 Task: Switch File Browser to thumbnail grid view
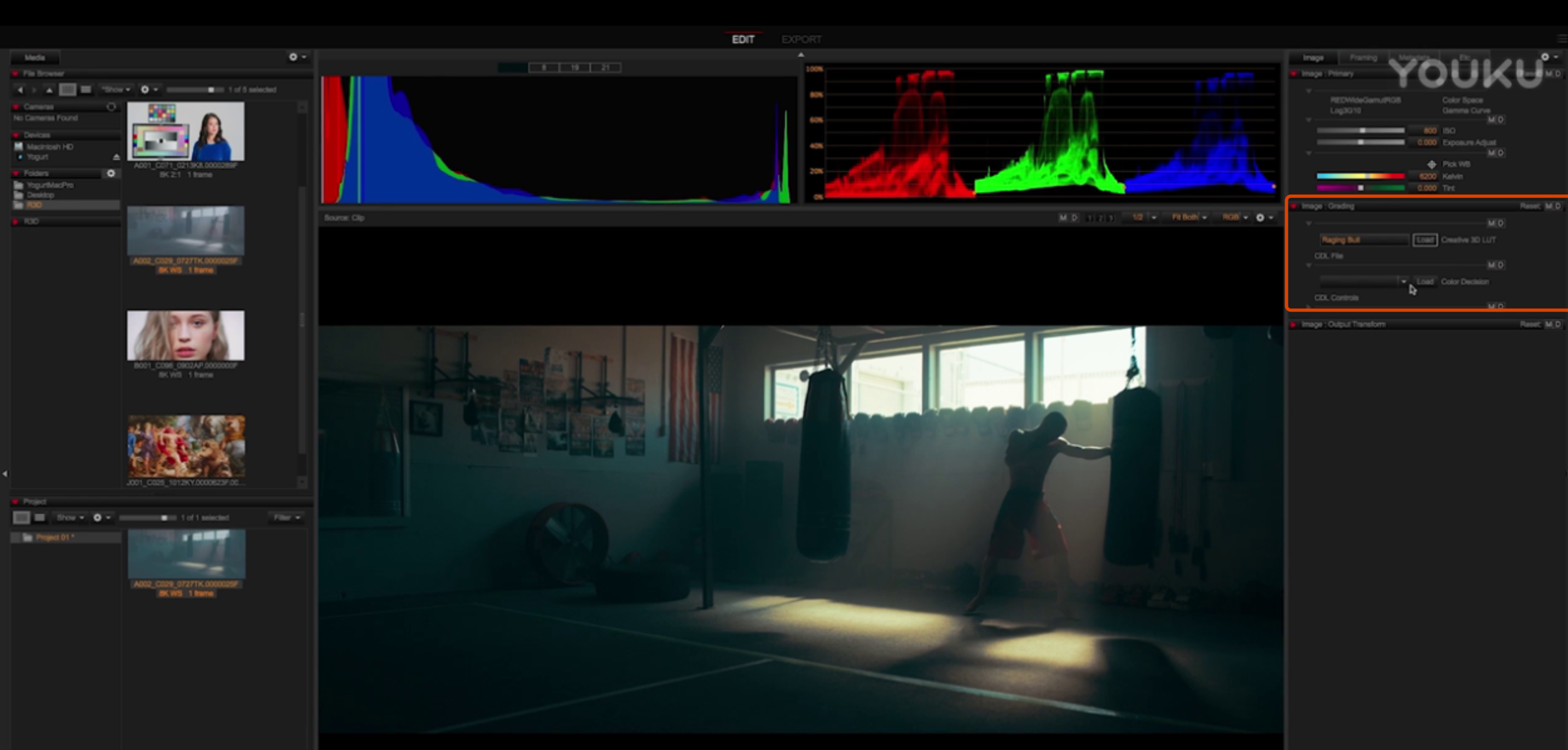point(67,90)
